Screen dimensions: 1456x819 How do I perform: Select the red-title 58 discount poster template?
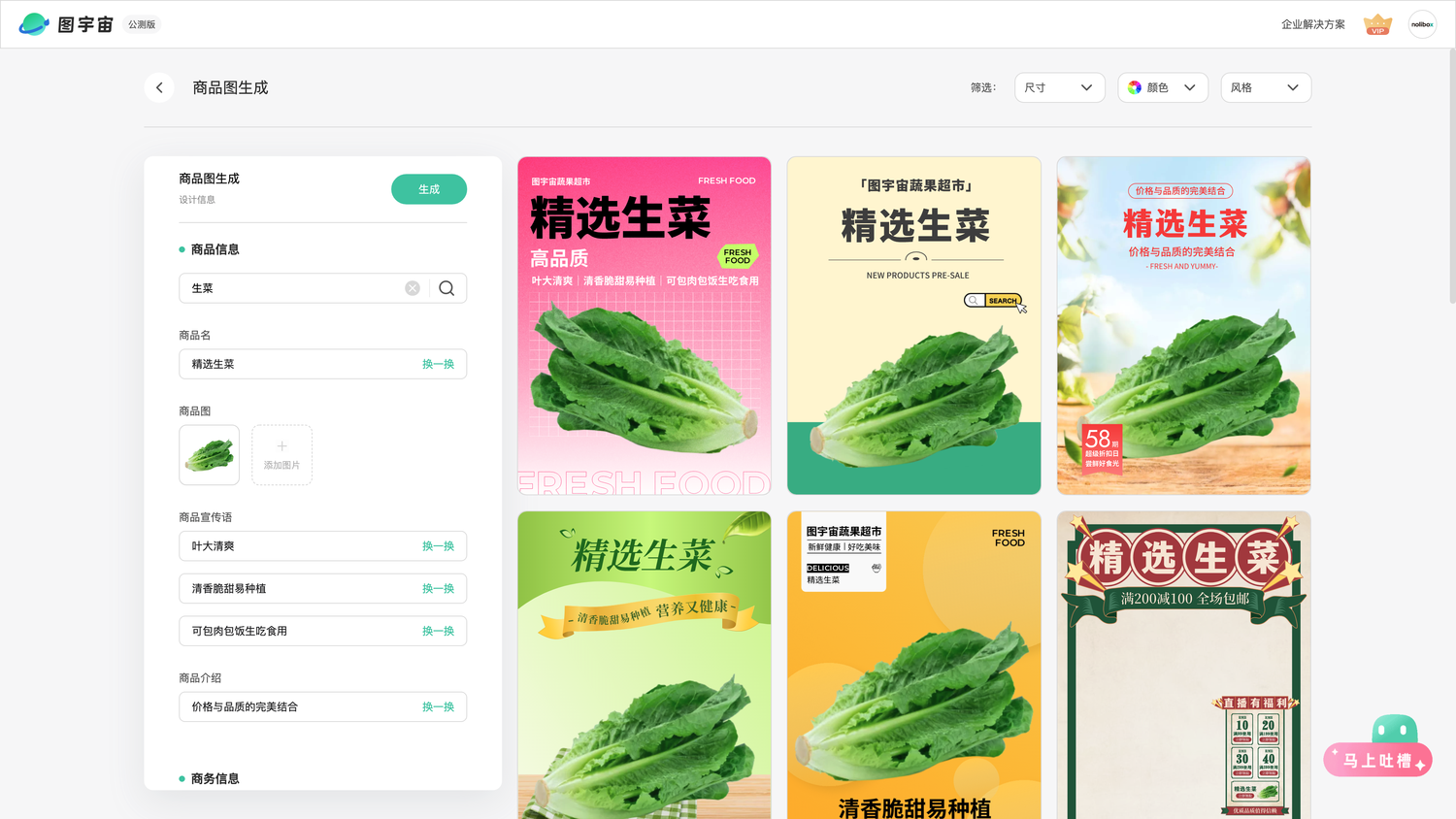click(1184, 326)
